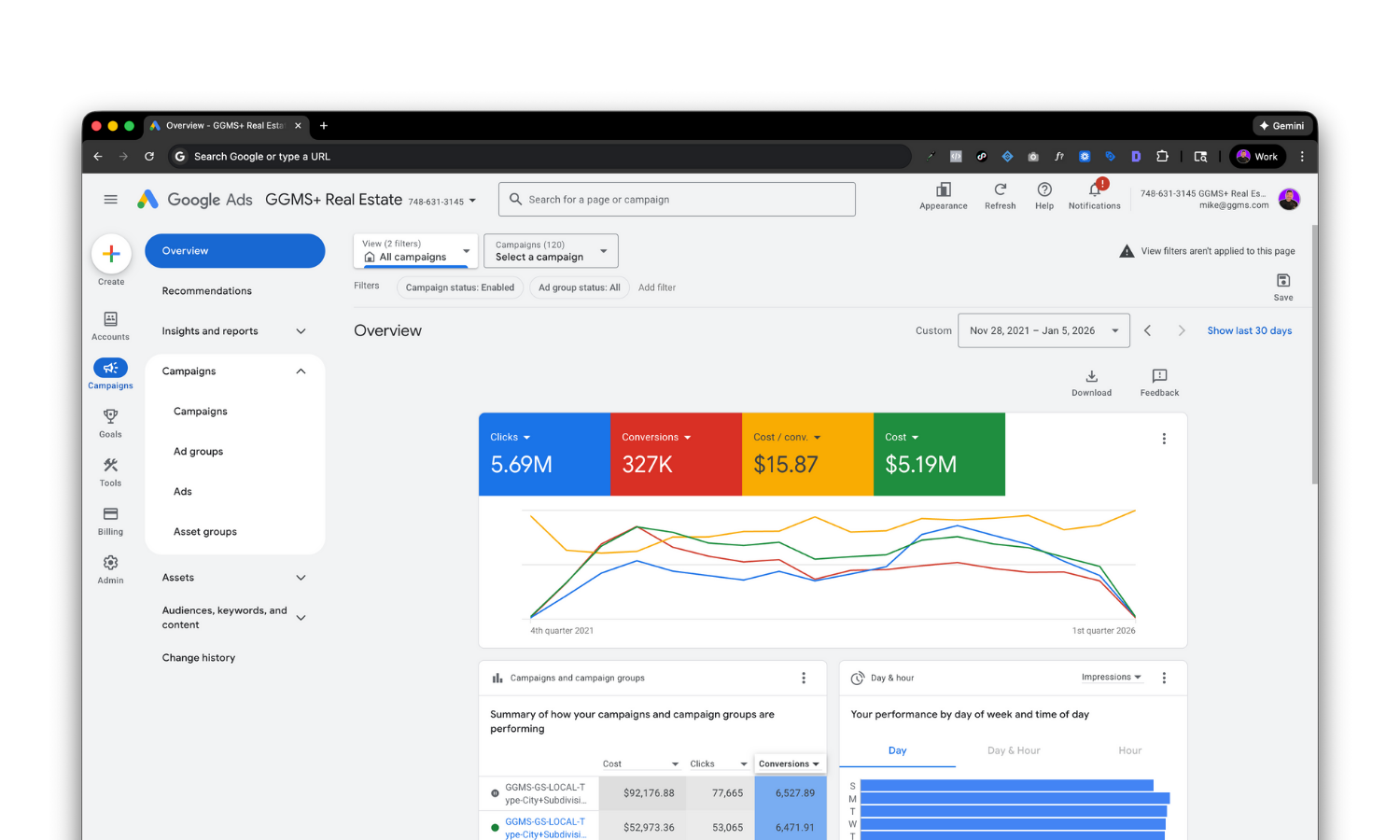
Task: Click the red Conversions metric tile
Action: tap(675, 454)
